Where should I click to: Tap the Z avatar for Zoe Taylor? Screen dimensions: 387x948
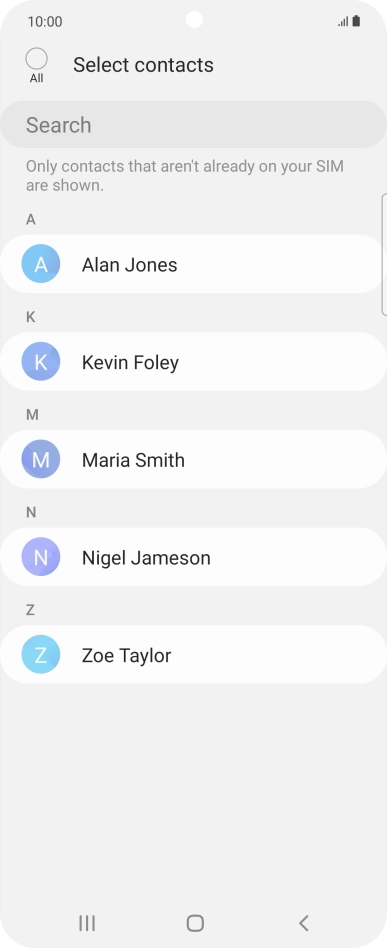[x=41, y=655]
